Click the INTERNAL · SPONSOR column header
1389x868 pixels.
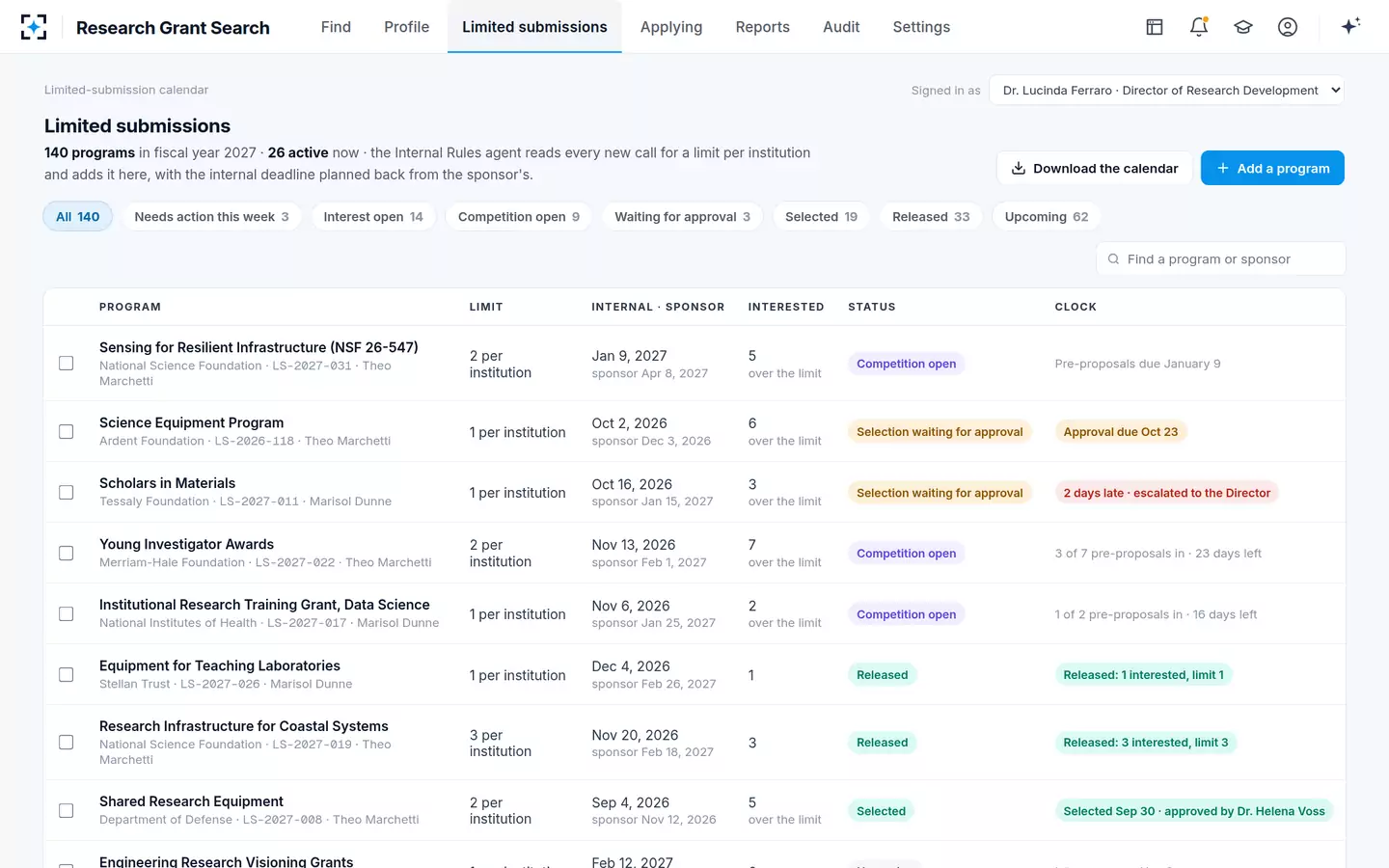658,307
